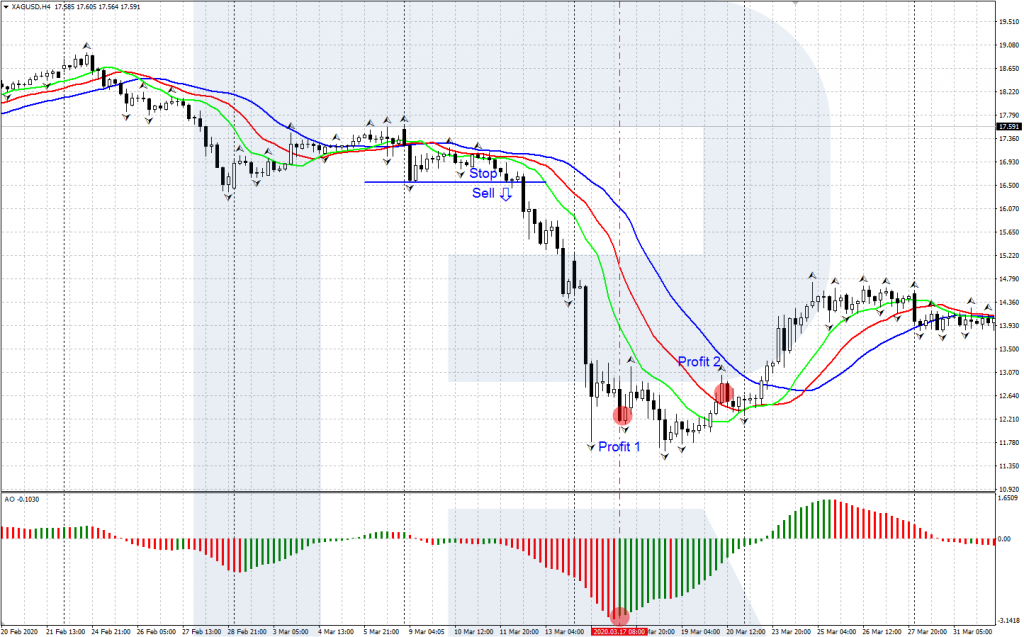1024x637 pixels.
Task: Click the red circle marker above Profit 1
Action: (x=622, y=415)
